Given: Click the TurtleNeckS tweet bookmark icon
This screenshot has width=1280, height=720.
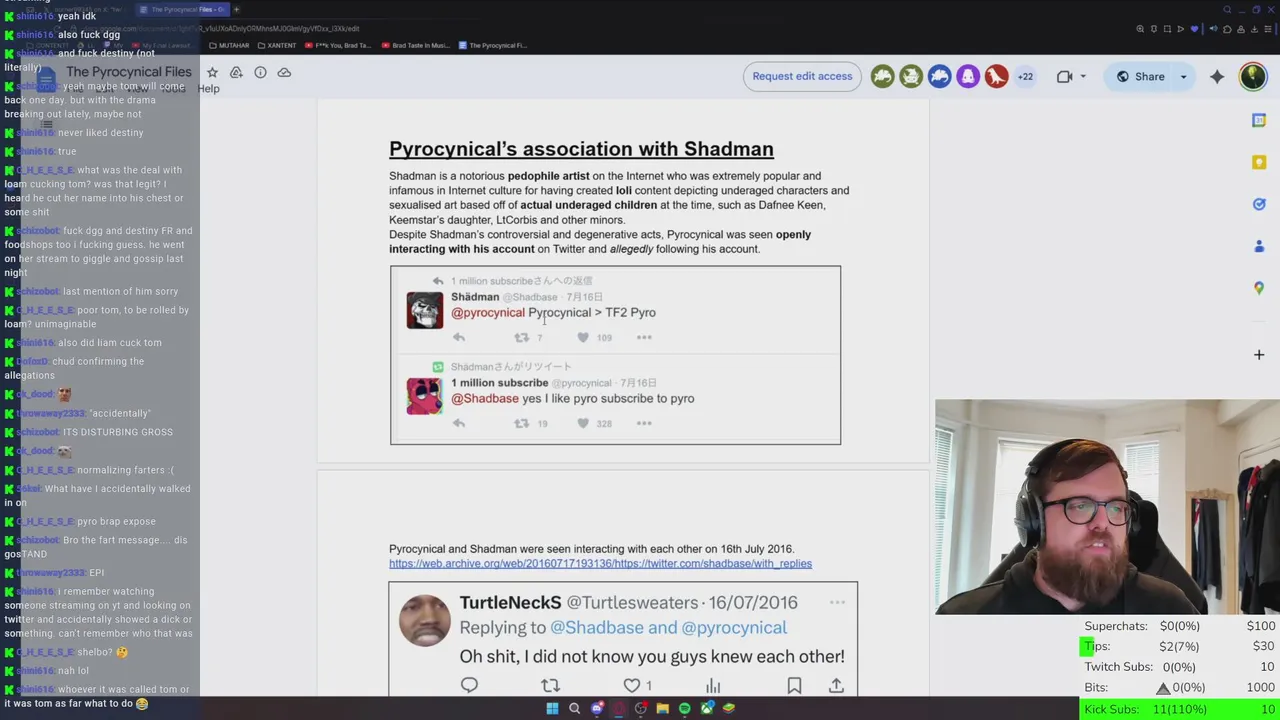Looking at the screenshot, I should (794, 685).
